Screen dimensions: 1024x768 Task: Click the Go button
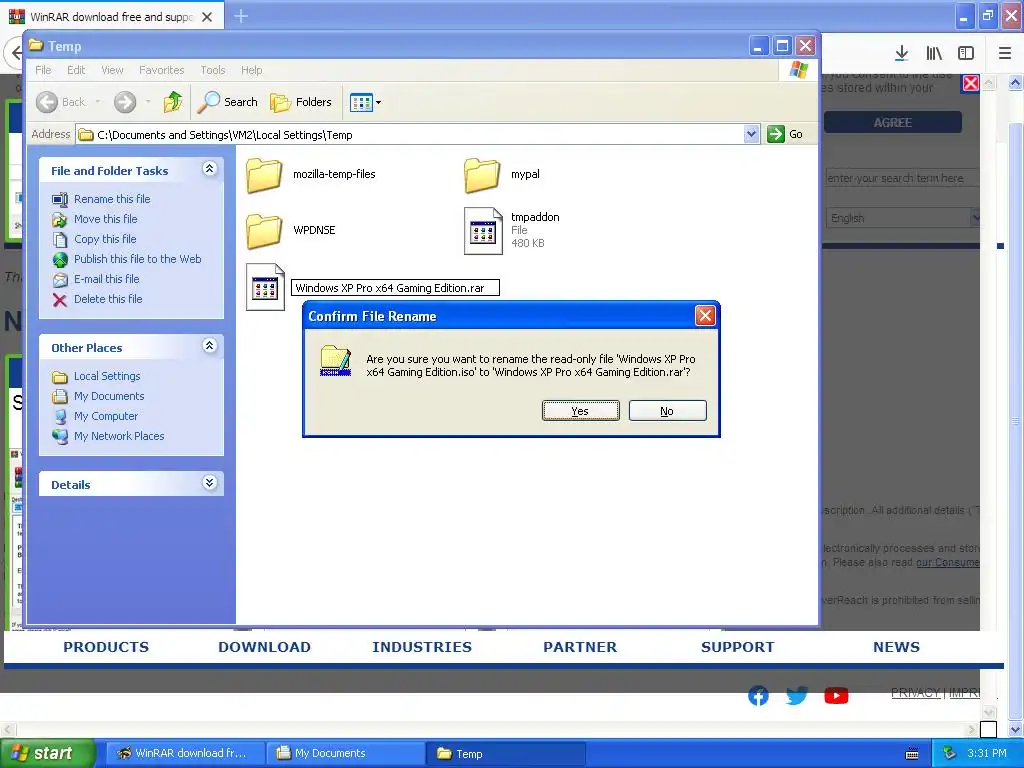pyautogui.click(x=785, y=135)
